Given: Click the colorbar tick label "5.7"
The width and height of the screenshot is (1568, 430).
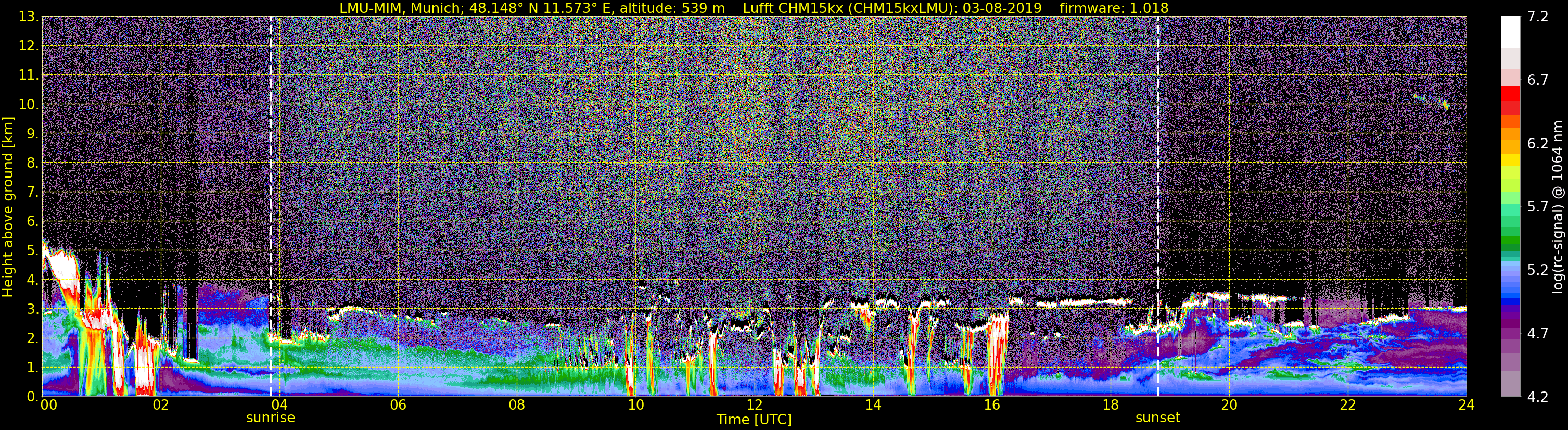Looking at the screenshot, I should tap(1538, 207).
